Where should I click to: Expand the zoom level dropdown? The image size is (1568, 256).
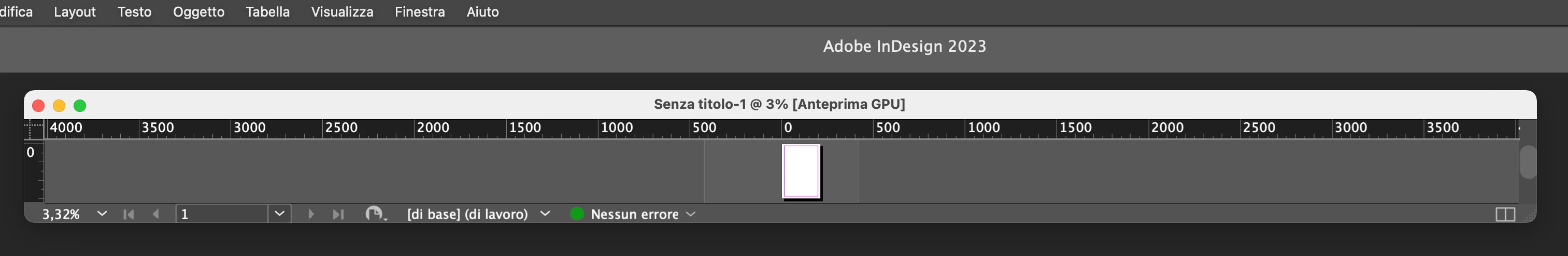click(x=102, y=214)
